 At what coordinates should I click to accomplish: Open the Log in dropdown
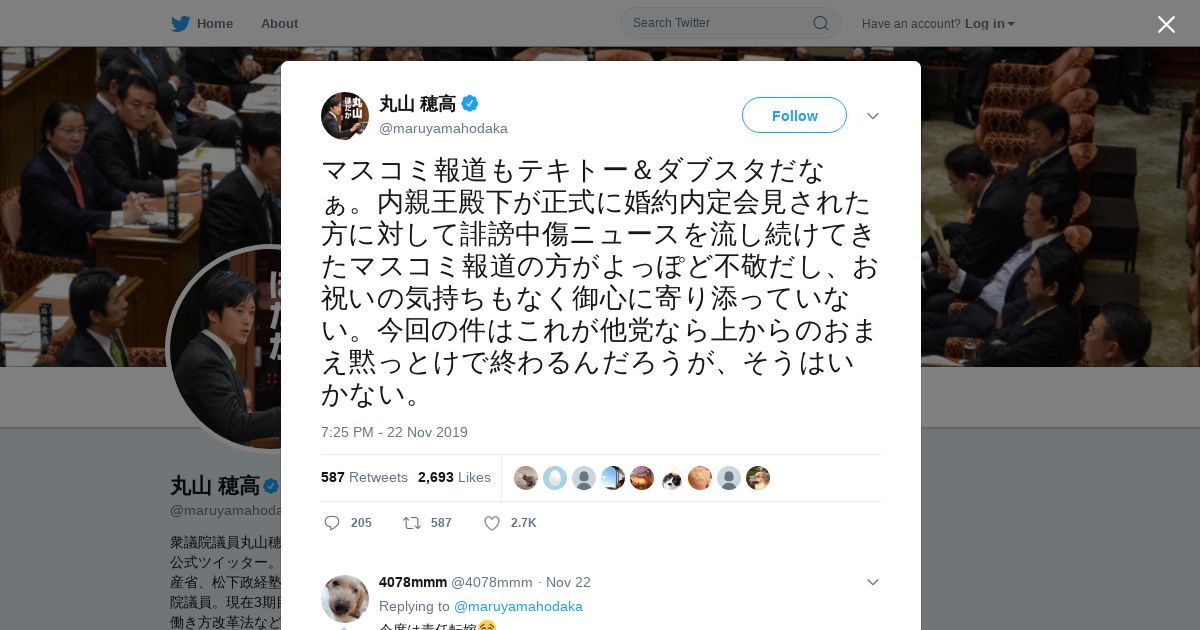tap(990, 23)
